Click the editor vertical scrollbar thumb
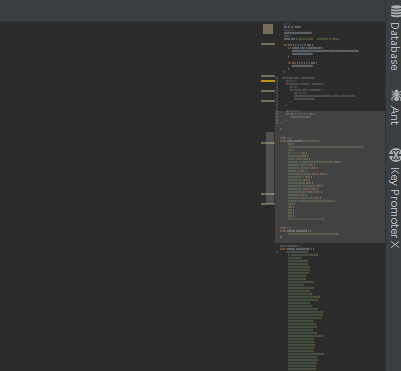This screenshot has height=371, width=401. pos(270,168)
